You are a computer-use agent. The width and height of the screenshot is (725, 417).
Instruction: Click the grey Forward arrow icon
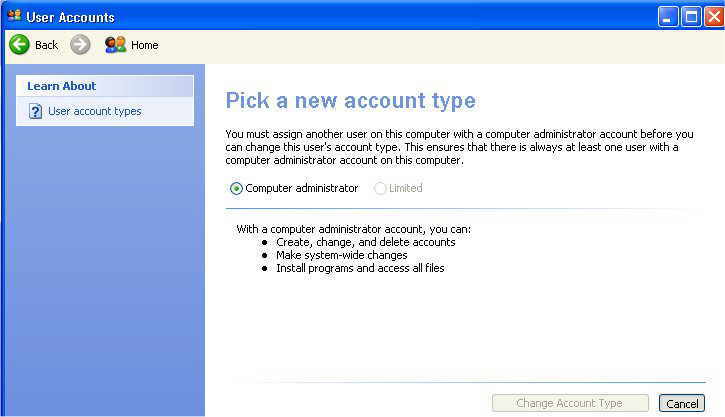click(80, 45)
